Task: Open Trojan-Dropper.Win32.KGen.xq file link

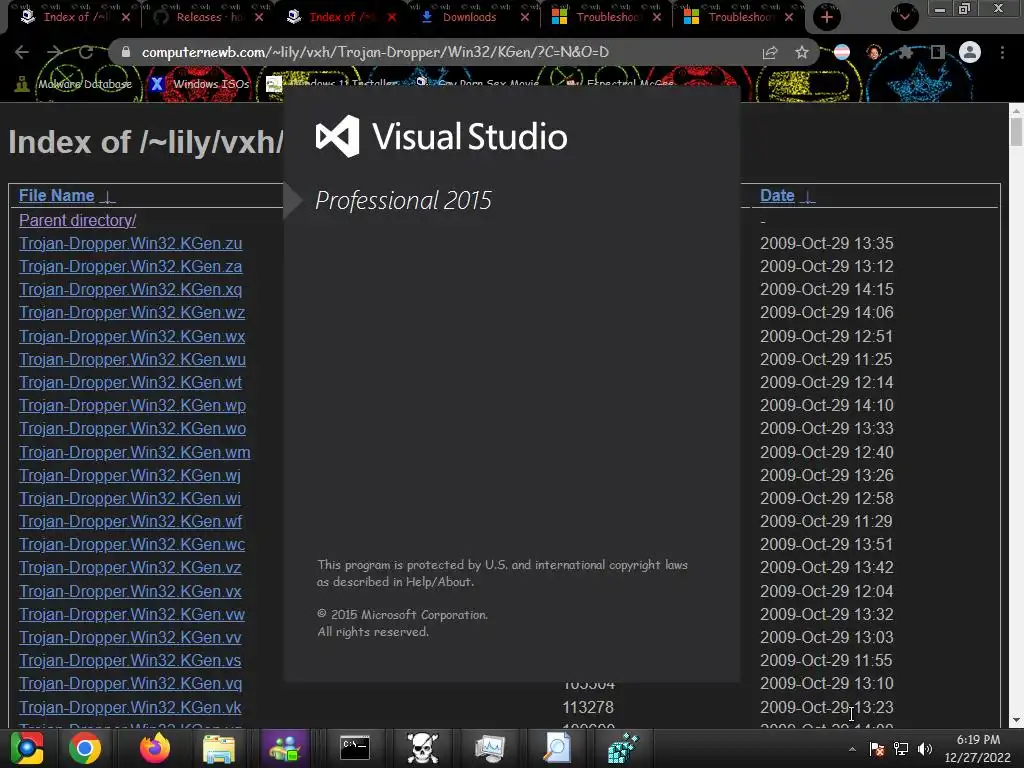Action: click(131, 289)
